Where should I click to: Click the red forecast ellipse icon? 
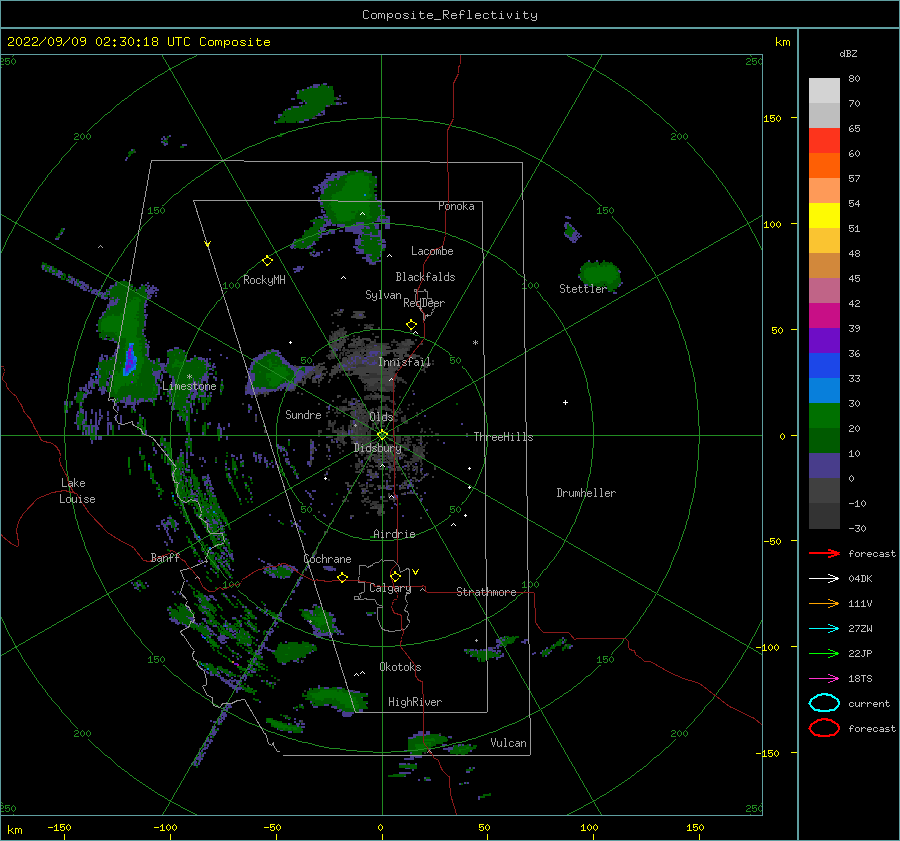[824, 728]
